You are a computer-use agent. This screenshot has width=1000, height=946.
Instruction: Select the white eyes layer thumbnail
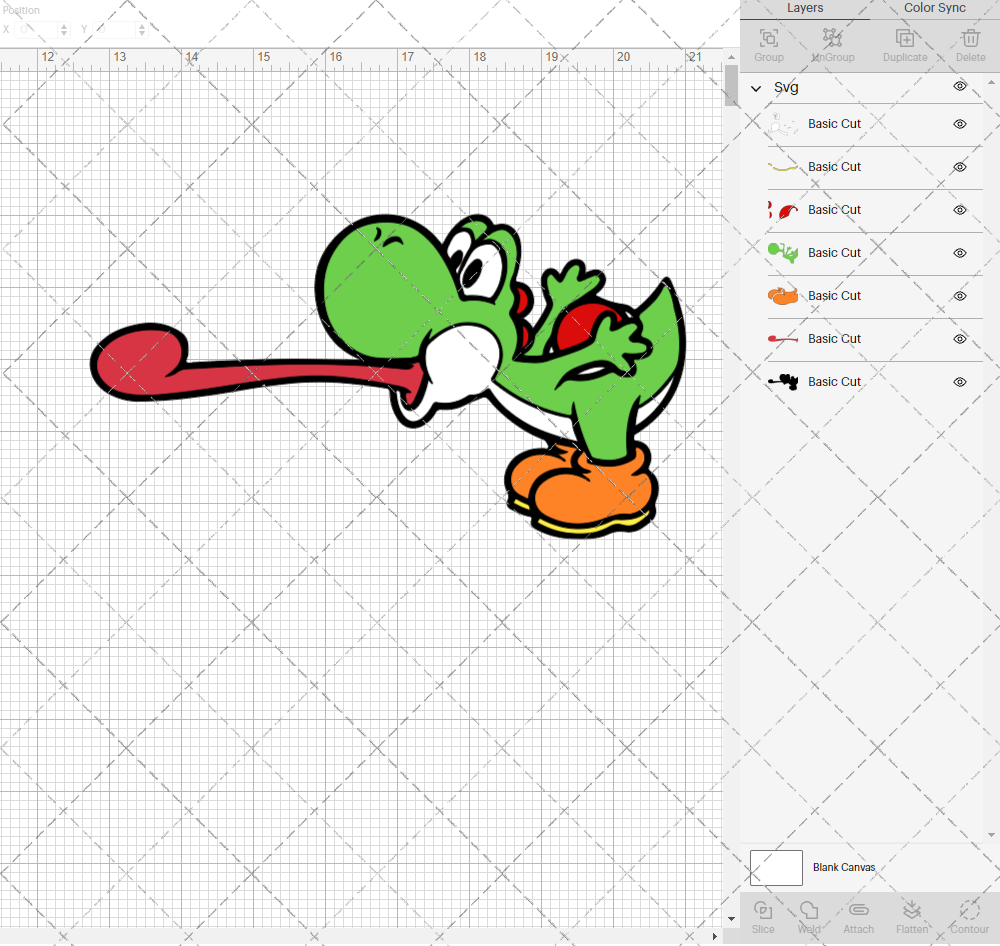point(783,124)
